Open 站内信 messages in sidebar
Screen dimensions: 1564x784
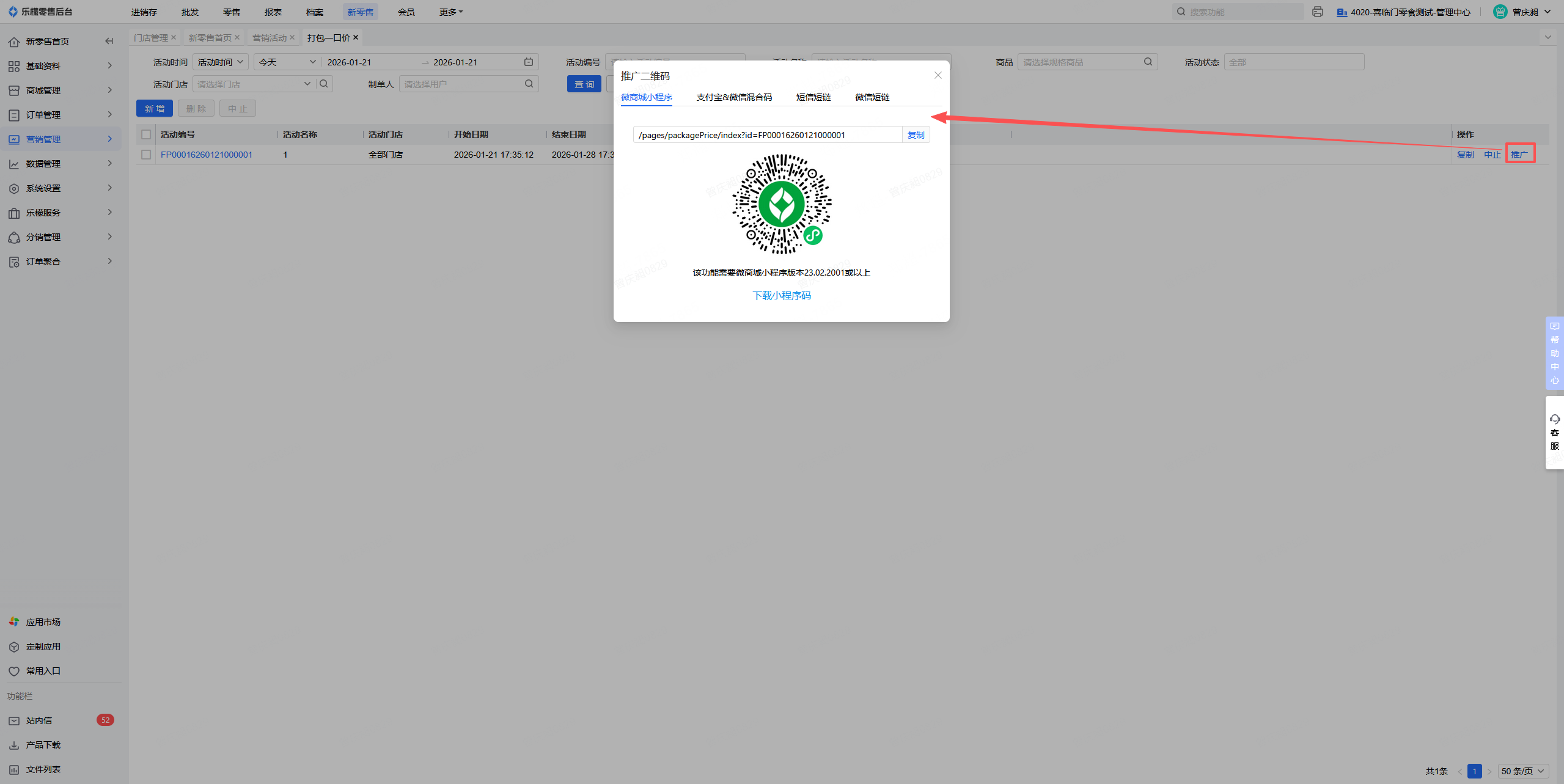(39, 720)
